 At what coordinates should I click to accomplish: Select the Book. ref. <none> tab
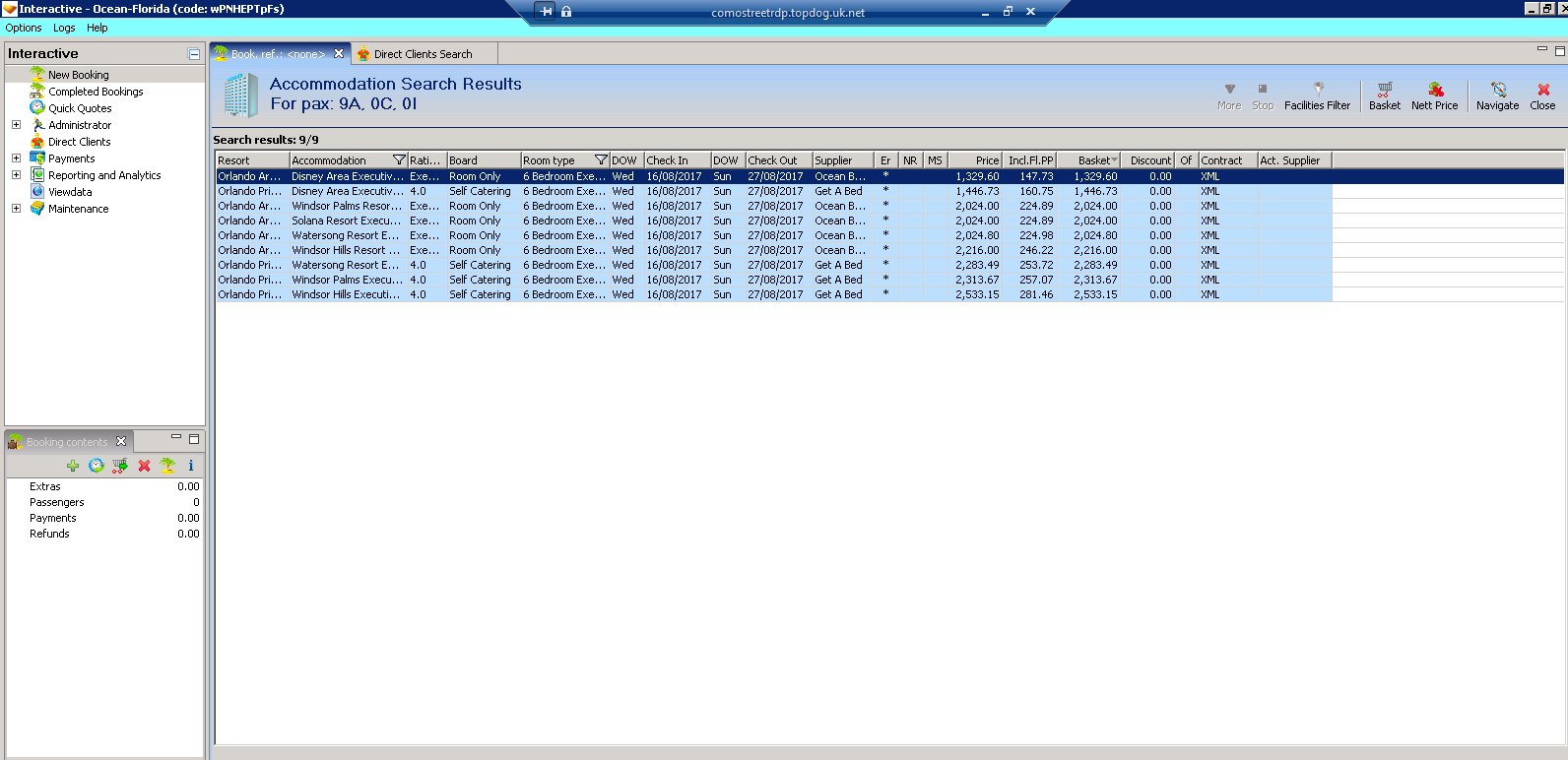pos(278,54)
